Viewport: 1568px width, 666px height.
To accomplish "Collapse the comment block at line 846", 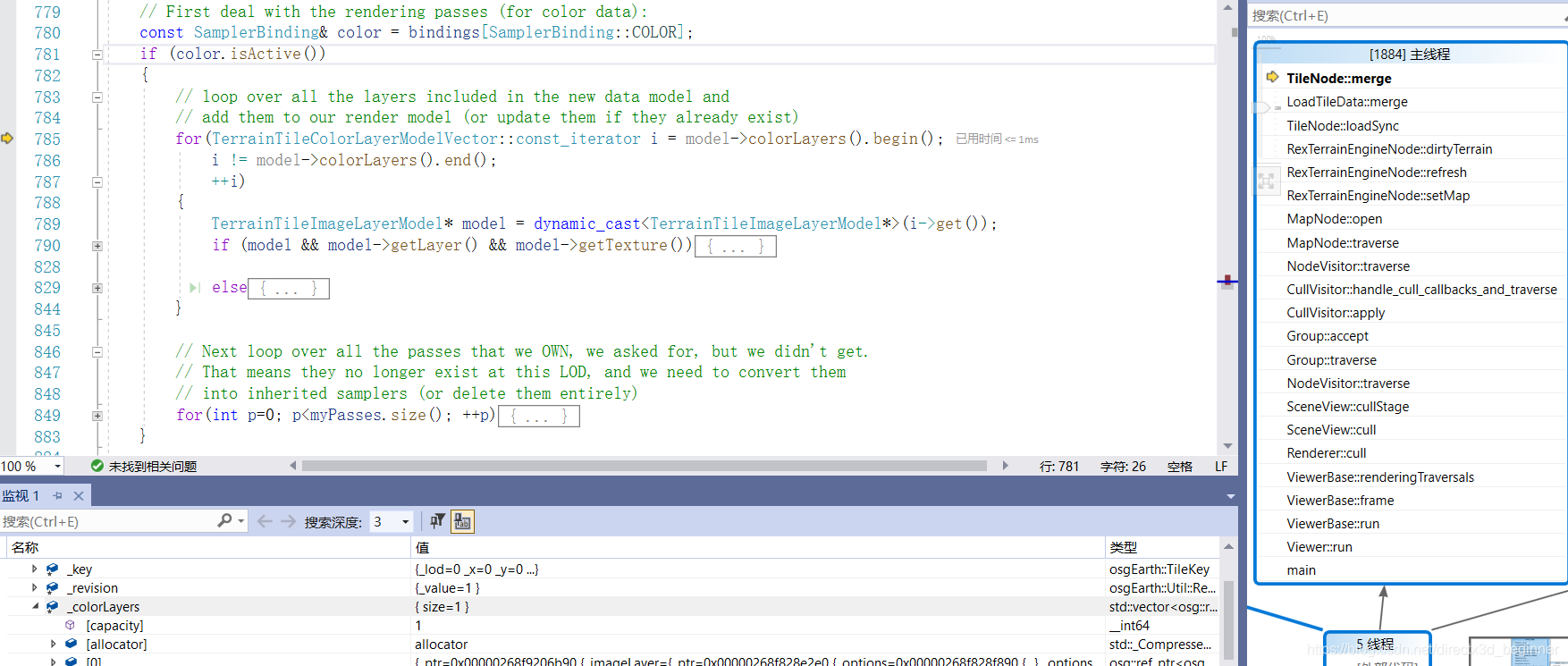I will [x=97, y=352].
